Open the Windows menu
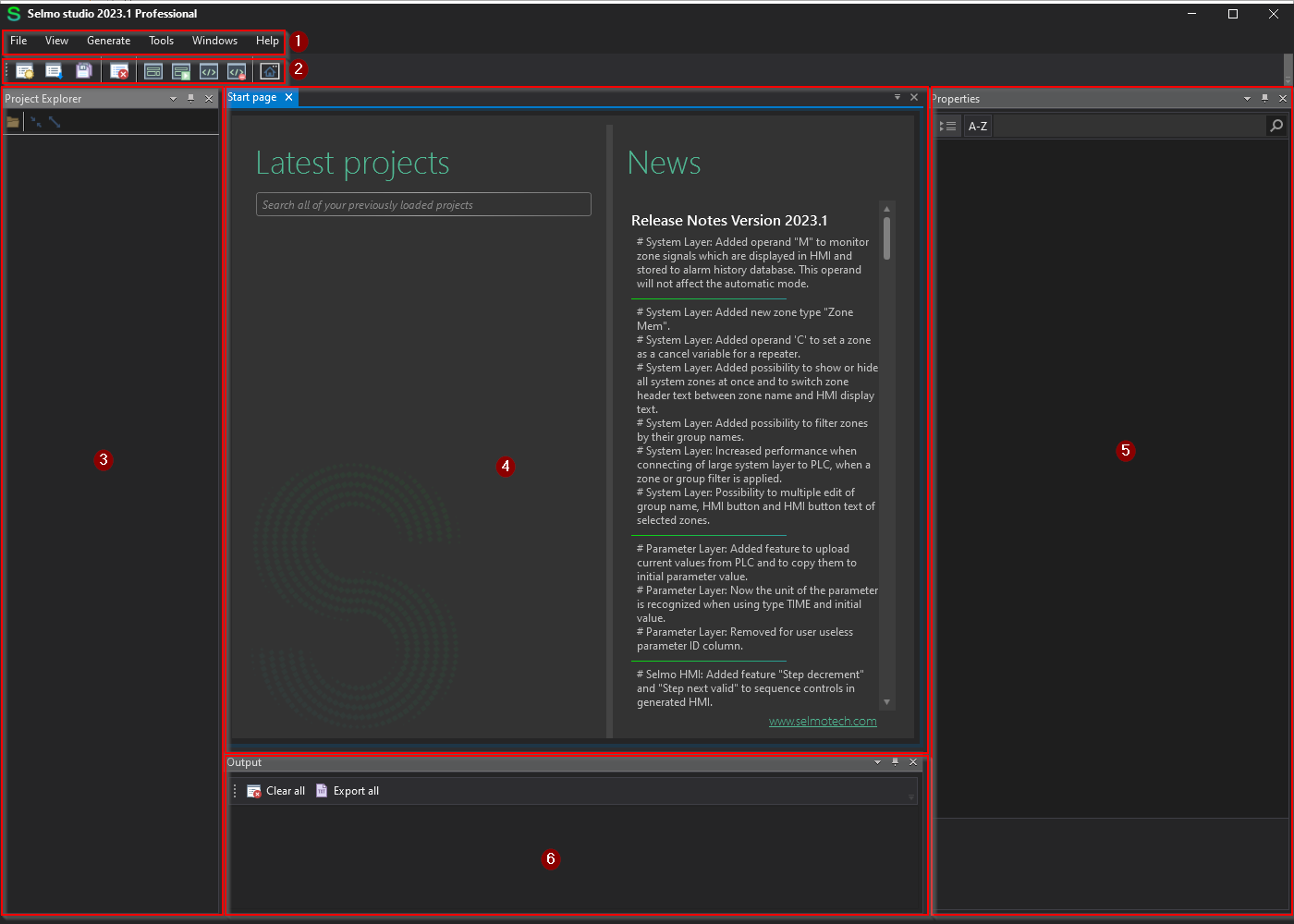1294x924 pixels. 214,41
